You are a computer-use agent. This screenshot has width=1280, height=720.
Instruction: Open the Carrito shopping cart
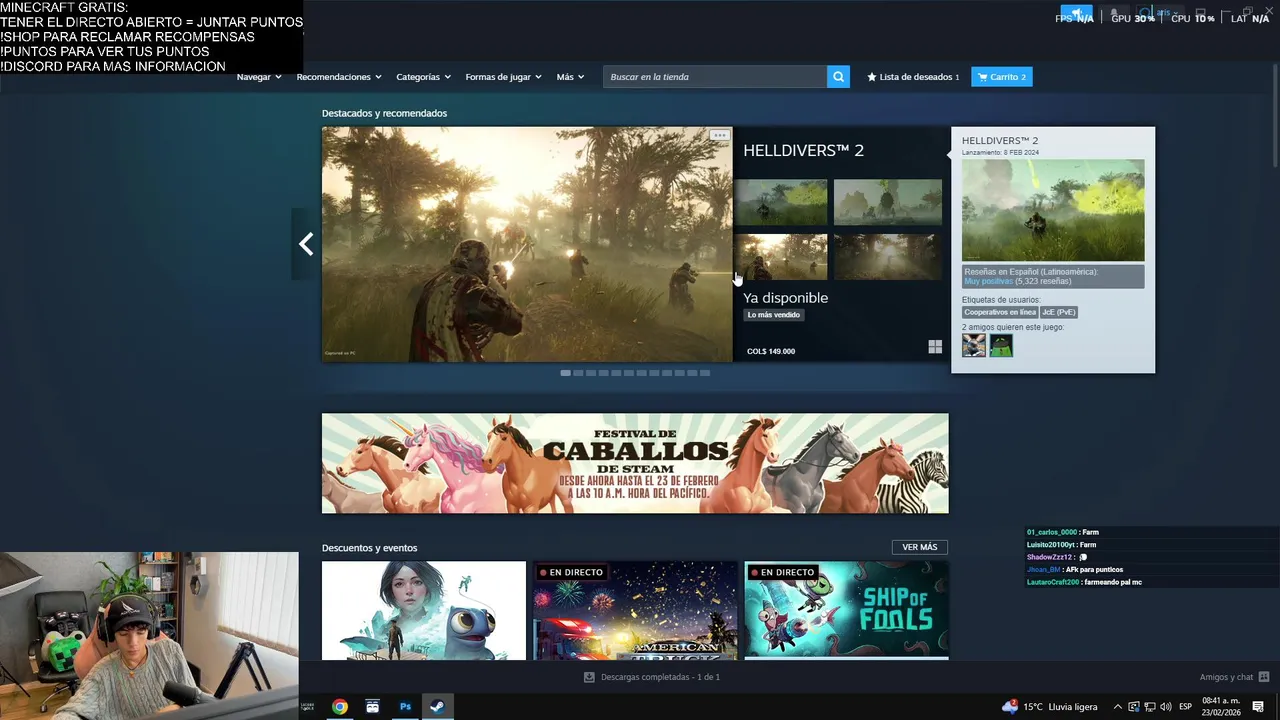coord(1001,77)
